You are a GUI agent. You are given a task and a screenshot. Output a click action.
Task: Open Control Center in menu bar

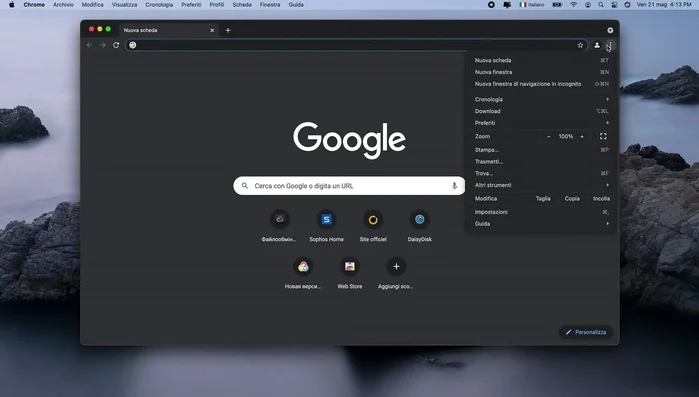[x=614, y=4]
